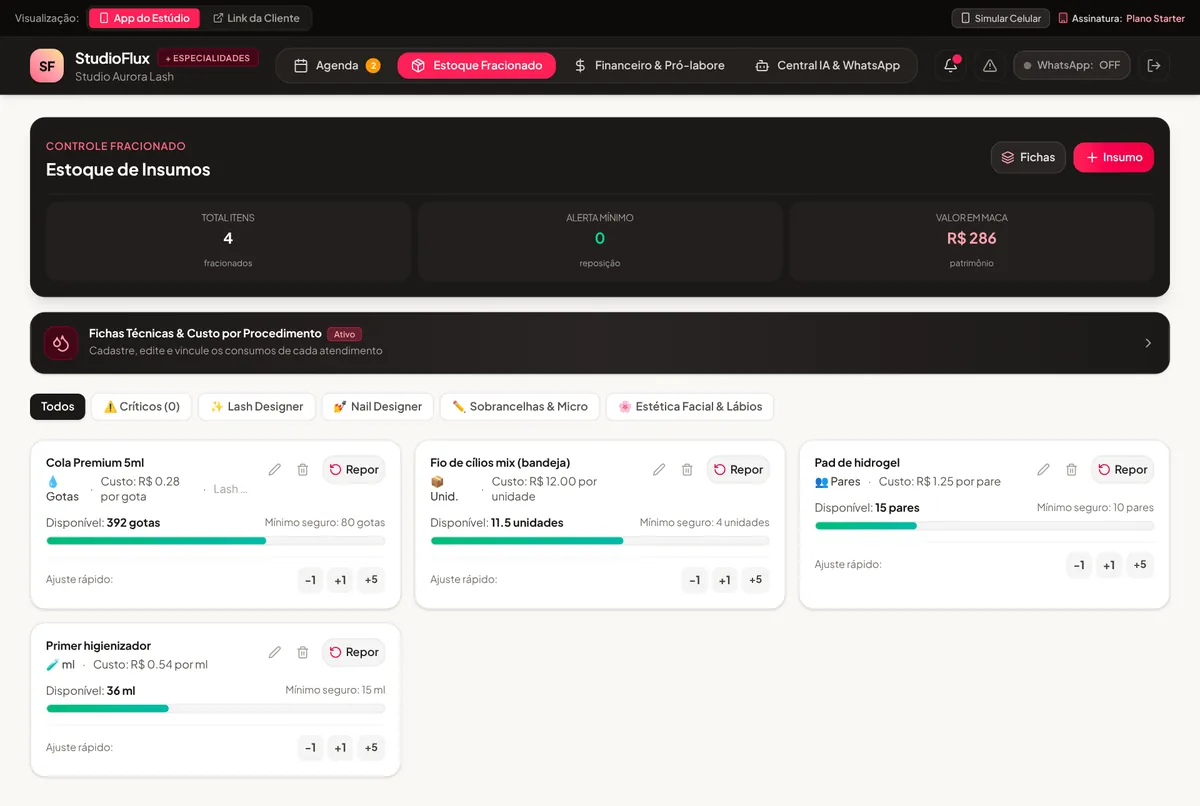1200x806 pixels.
Task: Increase Fio de cílios mix by 1
Action: tap(725, 580)
